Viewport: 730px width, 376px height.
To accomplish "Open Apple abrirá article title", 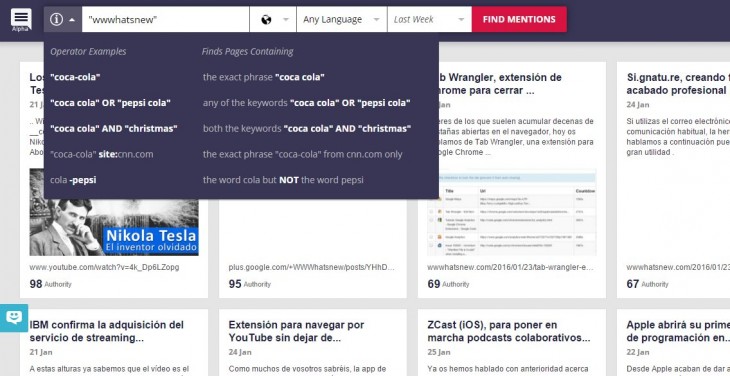I will tap(678, 331).
